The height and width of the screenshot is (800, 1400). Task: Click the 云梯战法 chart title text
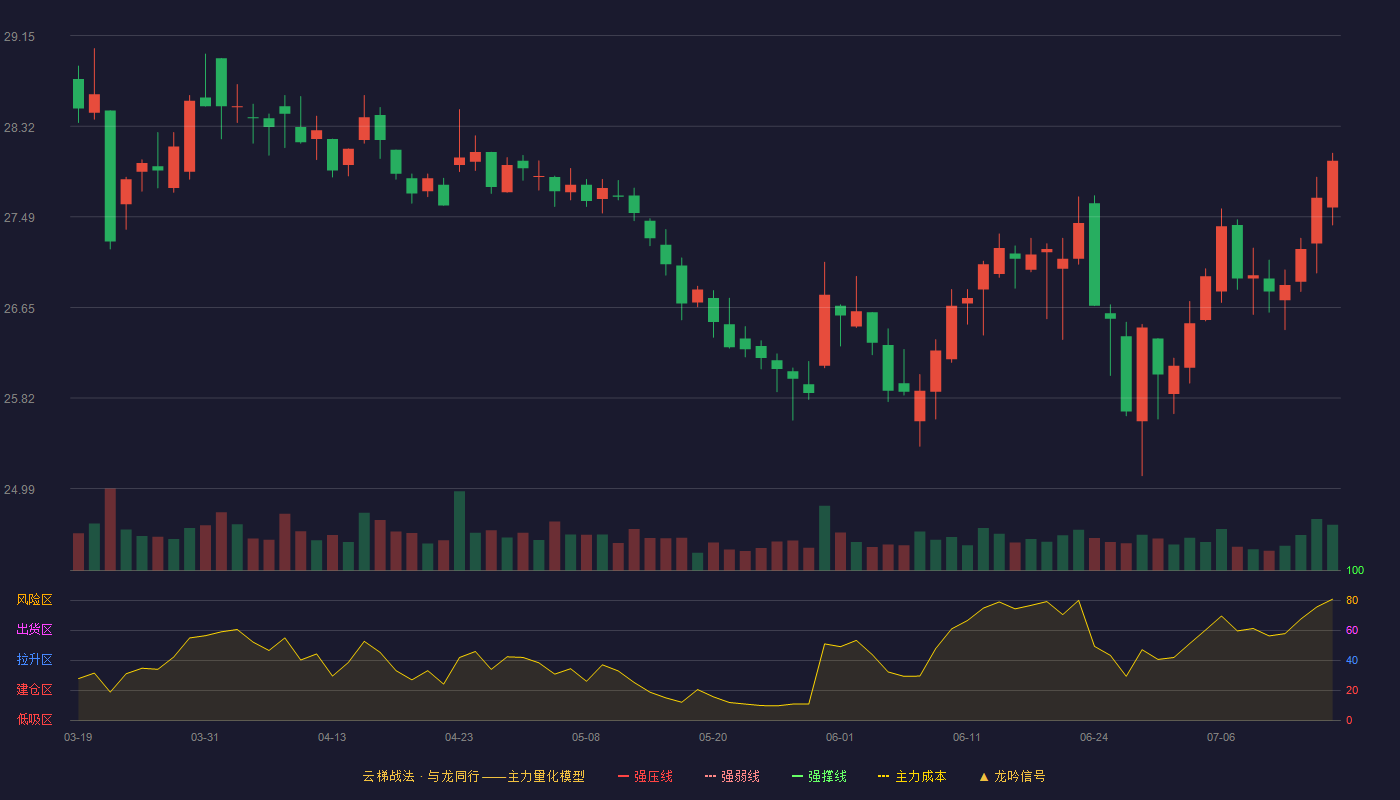pyautogui.click(x=388, y=776)
